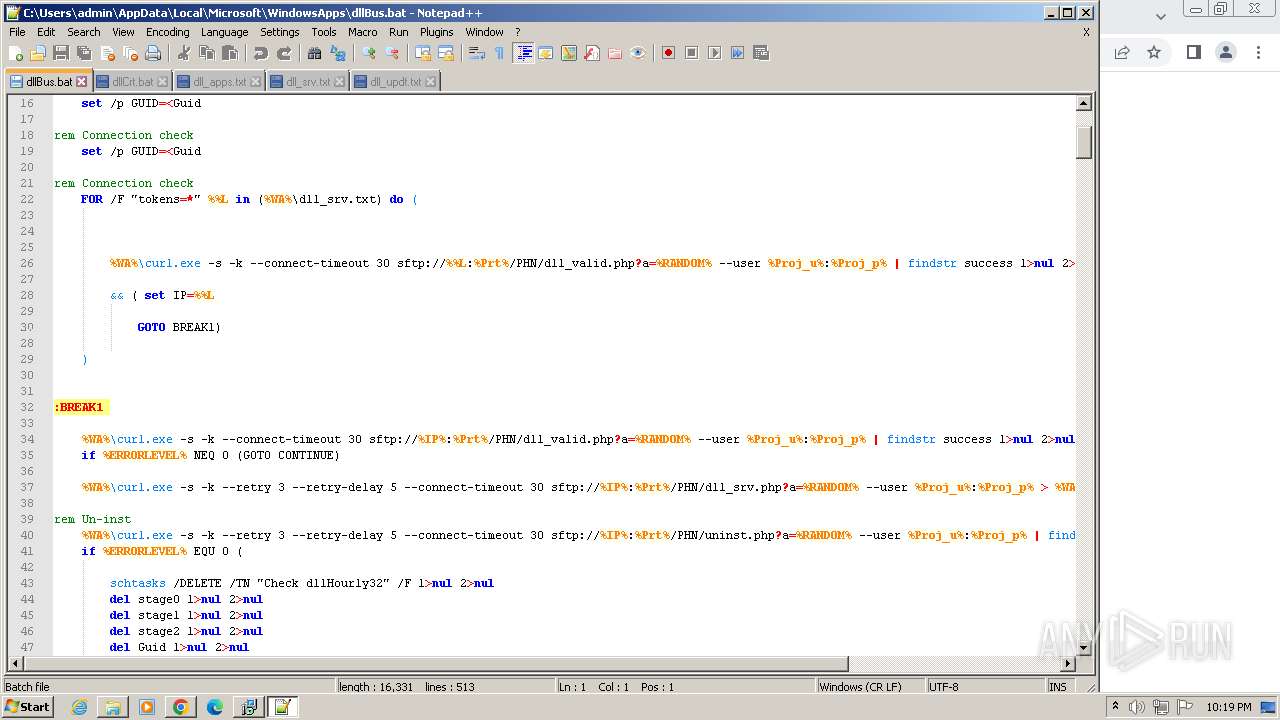Toggle synchronized horizontal scrolling icon
1280x720 pixels.
point(446,53)
